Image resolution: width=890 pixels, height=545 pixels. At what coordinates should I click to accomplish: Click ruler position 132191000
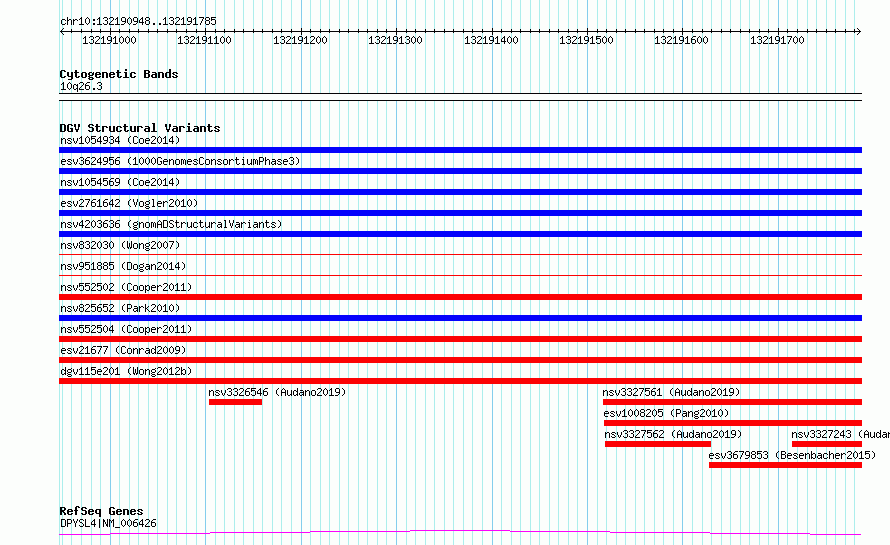[110, 40]
